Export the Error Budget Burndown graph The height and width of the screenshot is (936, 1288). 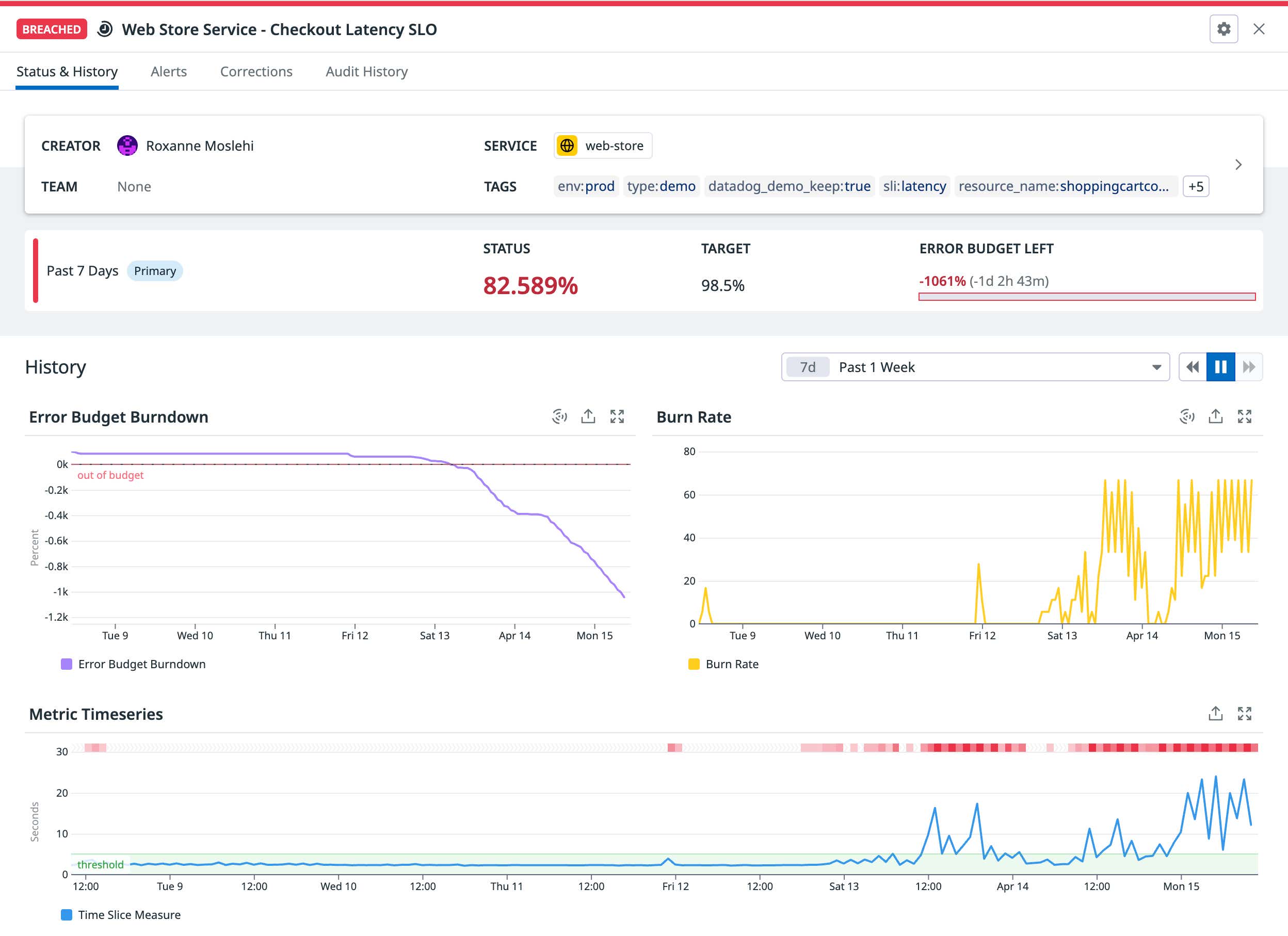(588, 416)
